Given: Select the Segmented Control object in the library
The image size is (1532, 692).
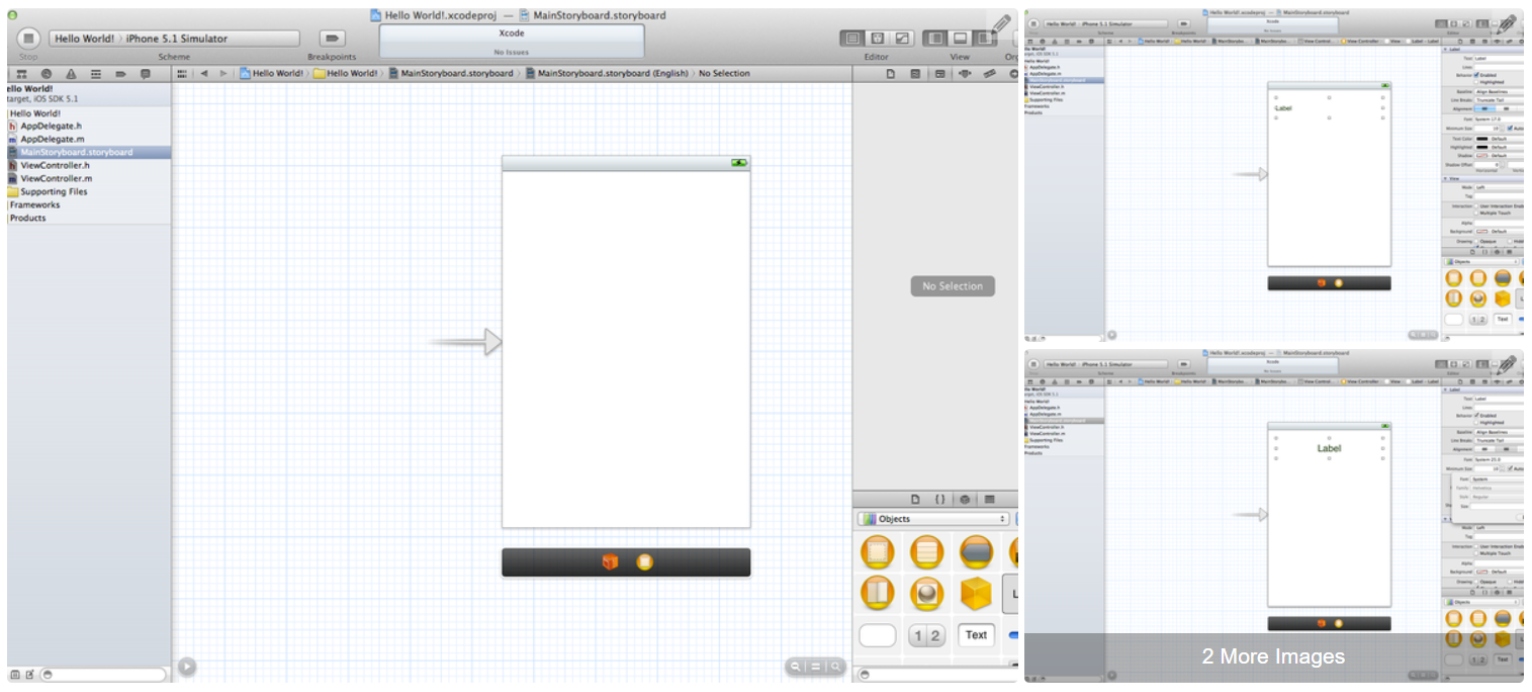Looking at the screenshot, I should pyautogui.click(x=927, y=635).
